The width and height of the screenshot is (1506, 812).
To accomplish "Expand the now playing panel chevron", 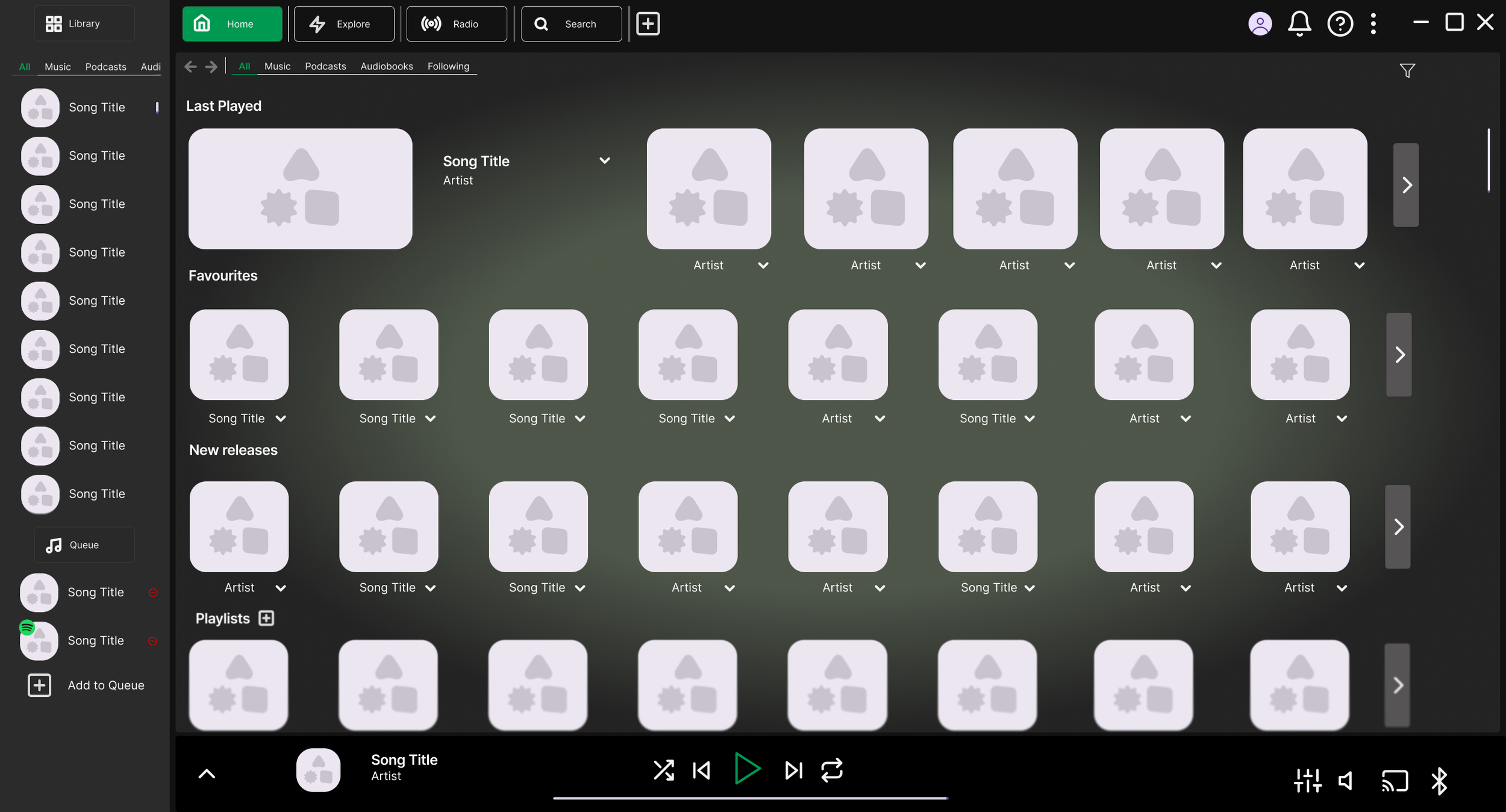I will click(207, 774).
